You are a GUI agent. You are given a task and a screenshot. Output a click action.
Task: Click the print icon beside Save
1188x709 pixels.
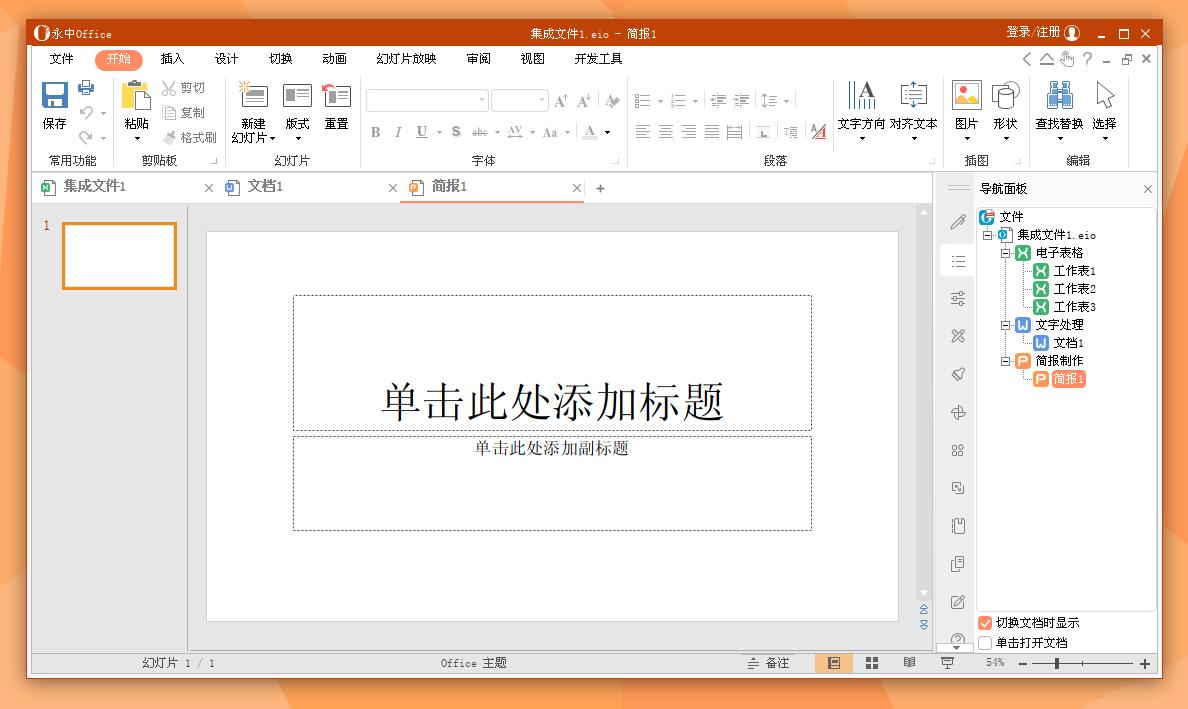tap(86, 87)
